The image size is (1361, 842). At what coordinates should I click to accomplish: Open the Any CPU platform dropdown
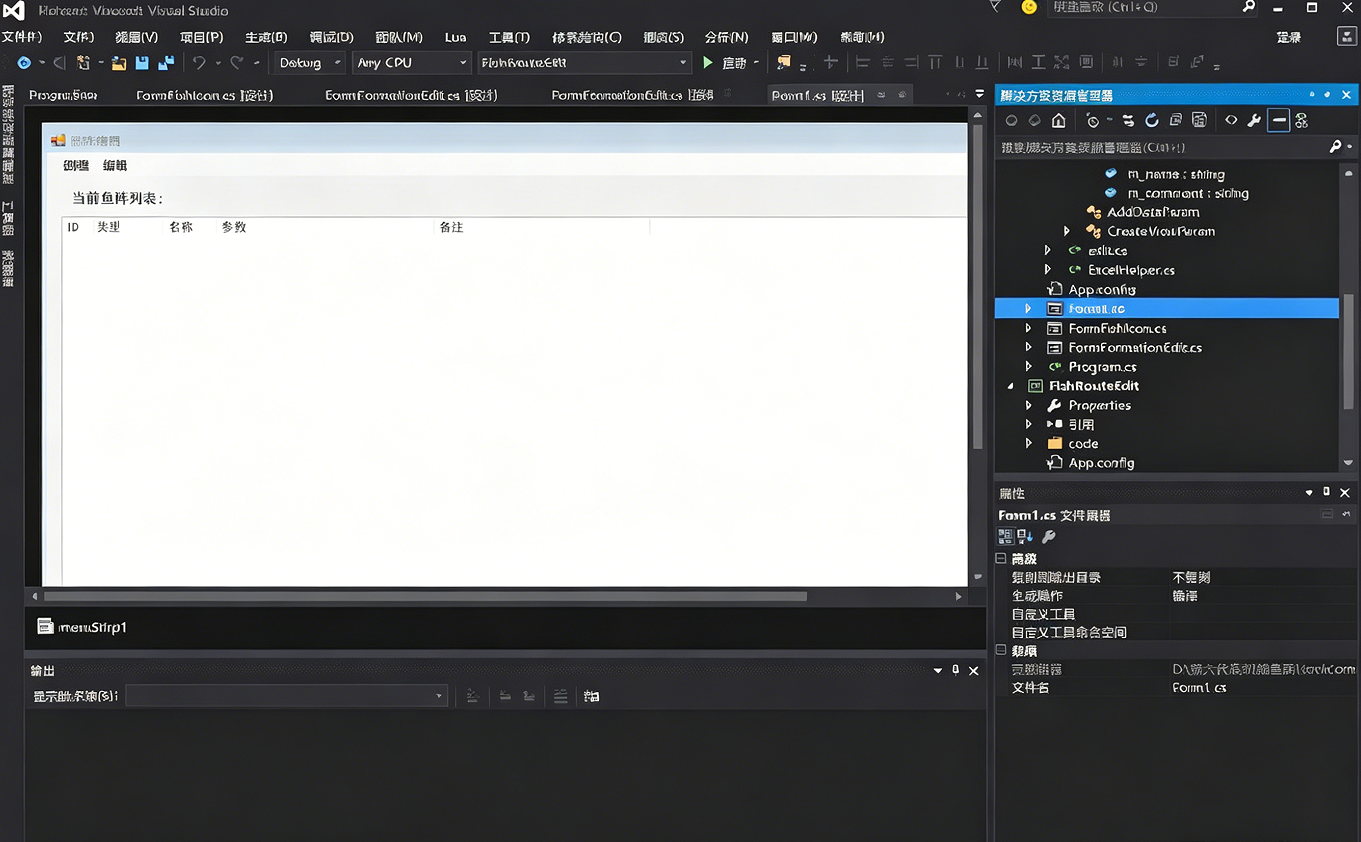click(412, 63)
